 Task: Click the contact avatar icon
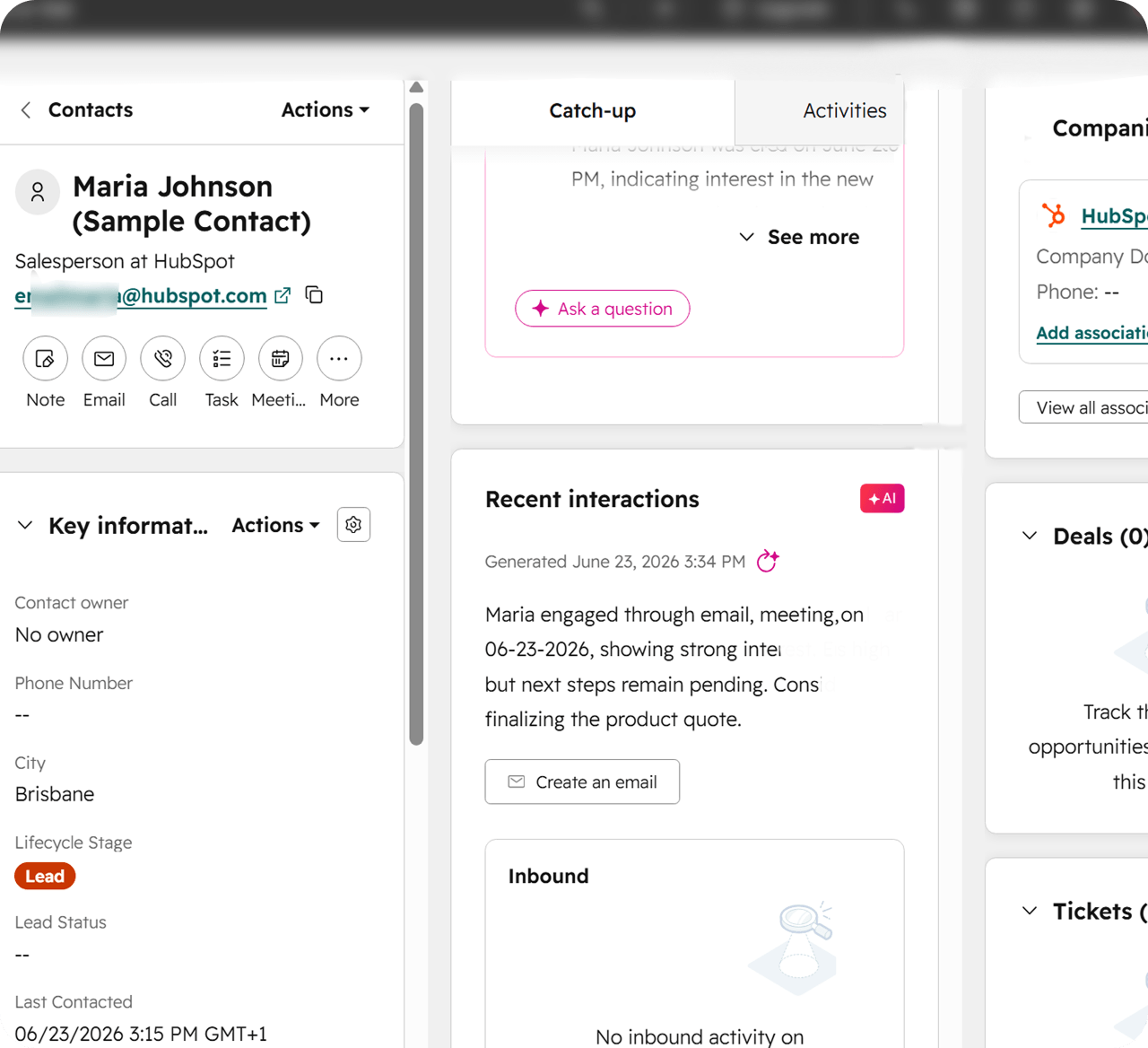point(38,191)
